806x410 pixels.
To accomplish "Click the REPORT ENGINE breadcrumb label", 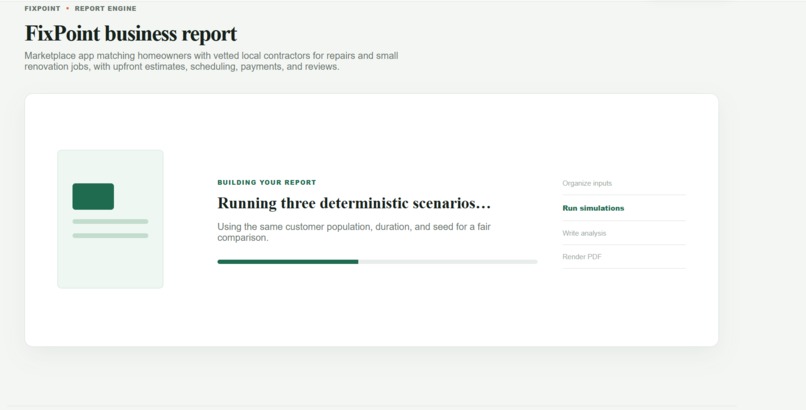I will pos(105,9).
